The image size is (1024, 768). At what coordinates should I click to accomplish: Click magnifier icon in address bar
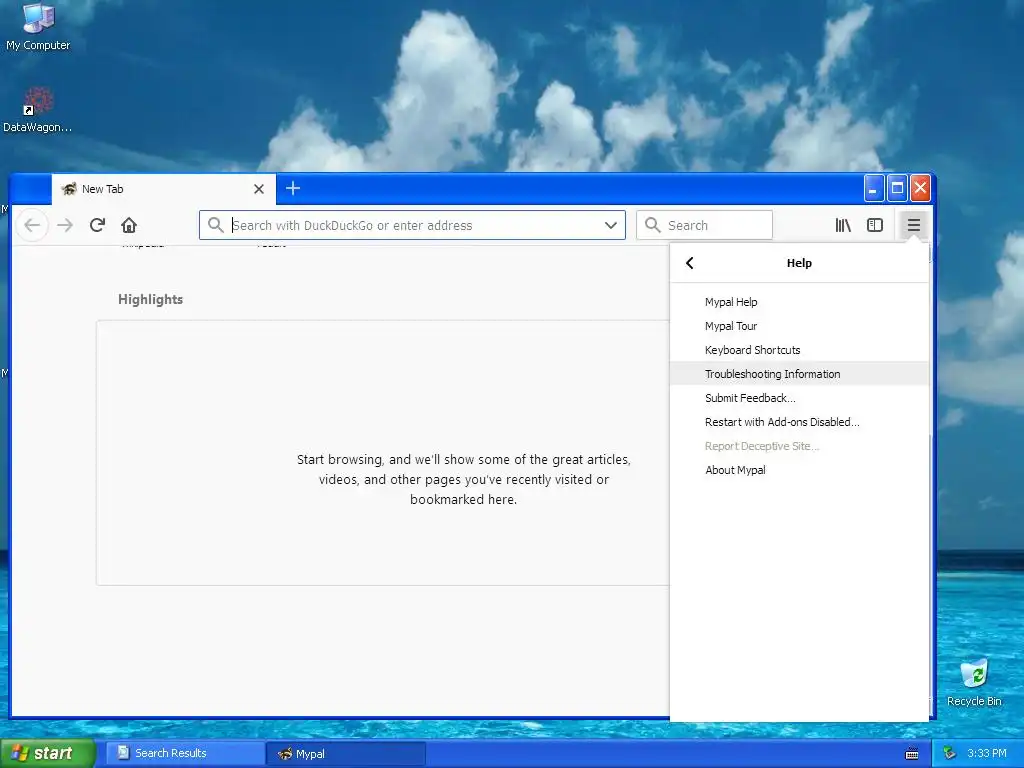(x=216, y=225)
